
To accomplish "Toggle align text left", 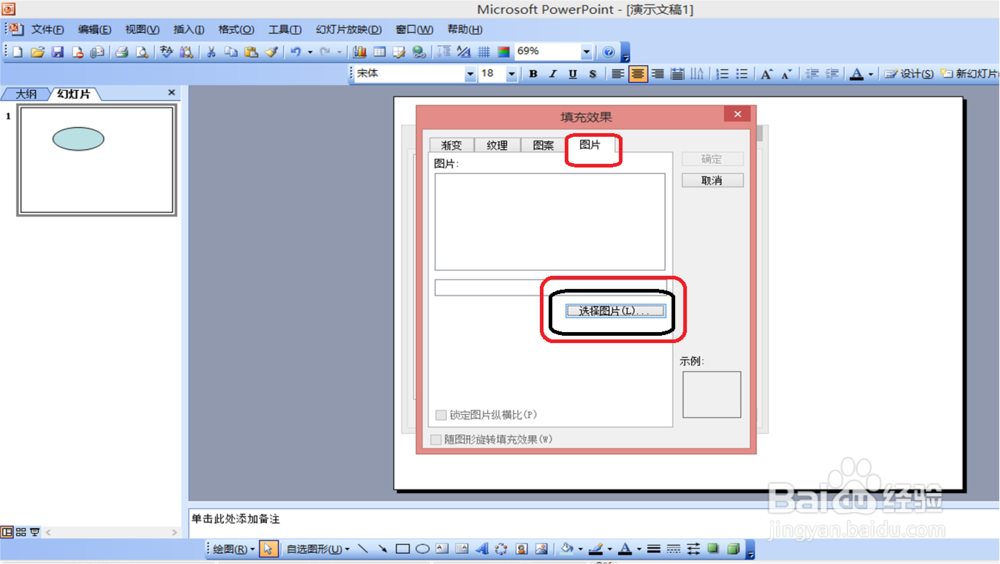I will (x=617, y=74).
